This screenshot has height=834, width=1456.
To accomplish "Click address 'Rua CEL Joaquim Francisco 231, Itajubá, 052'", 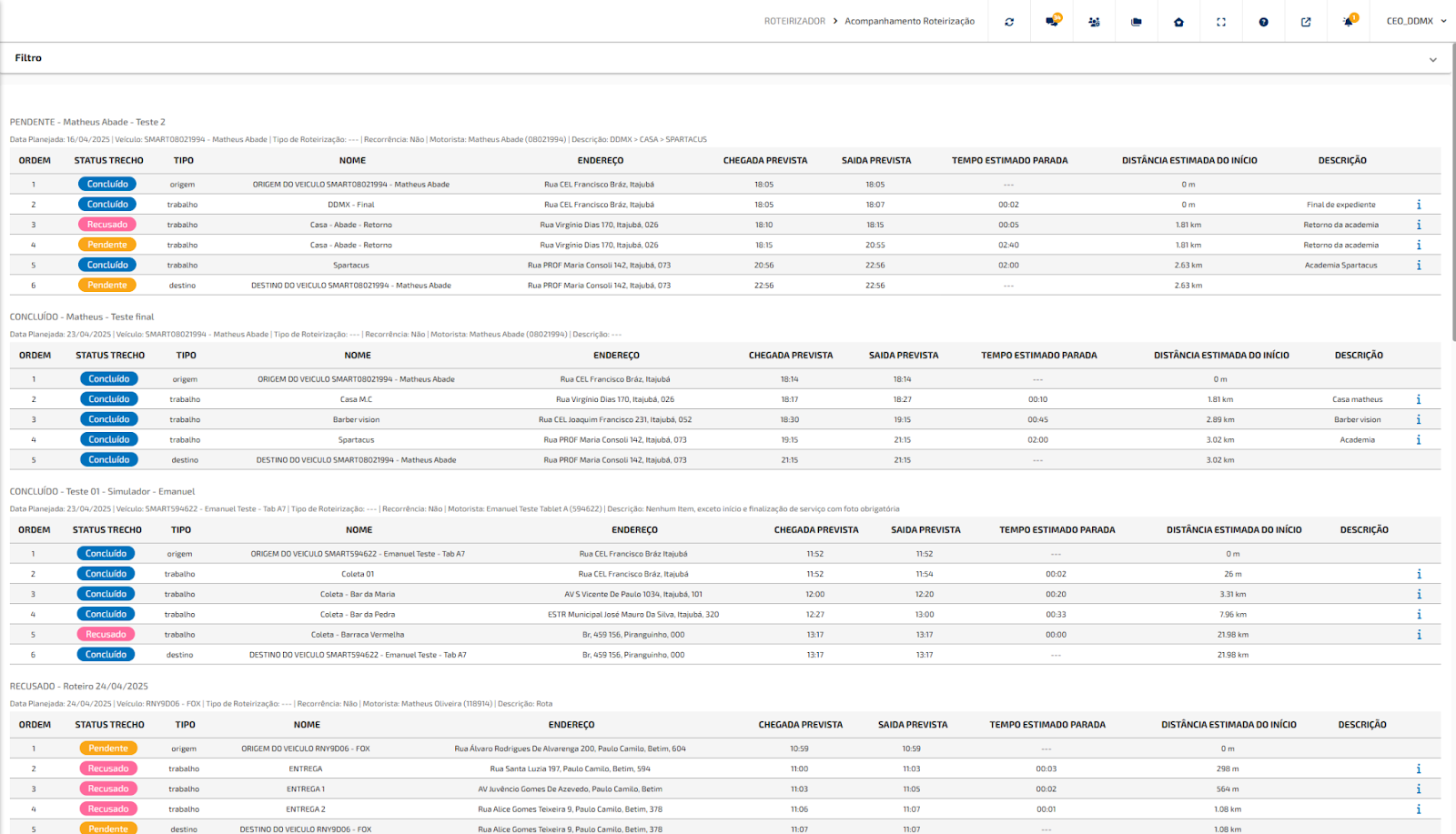I will (615, 419).
